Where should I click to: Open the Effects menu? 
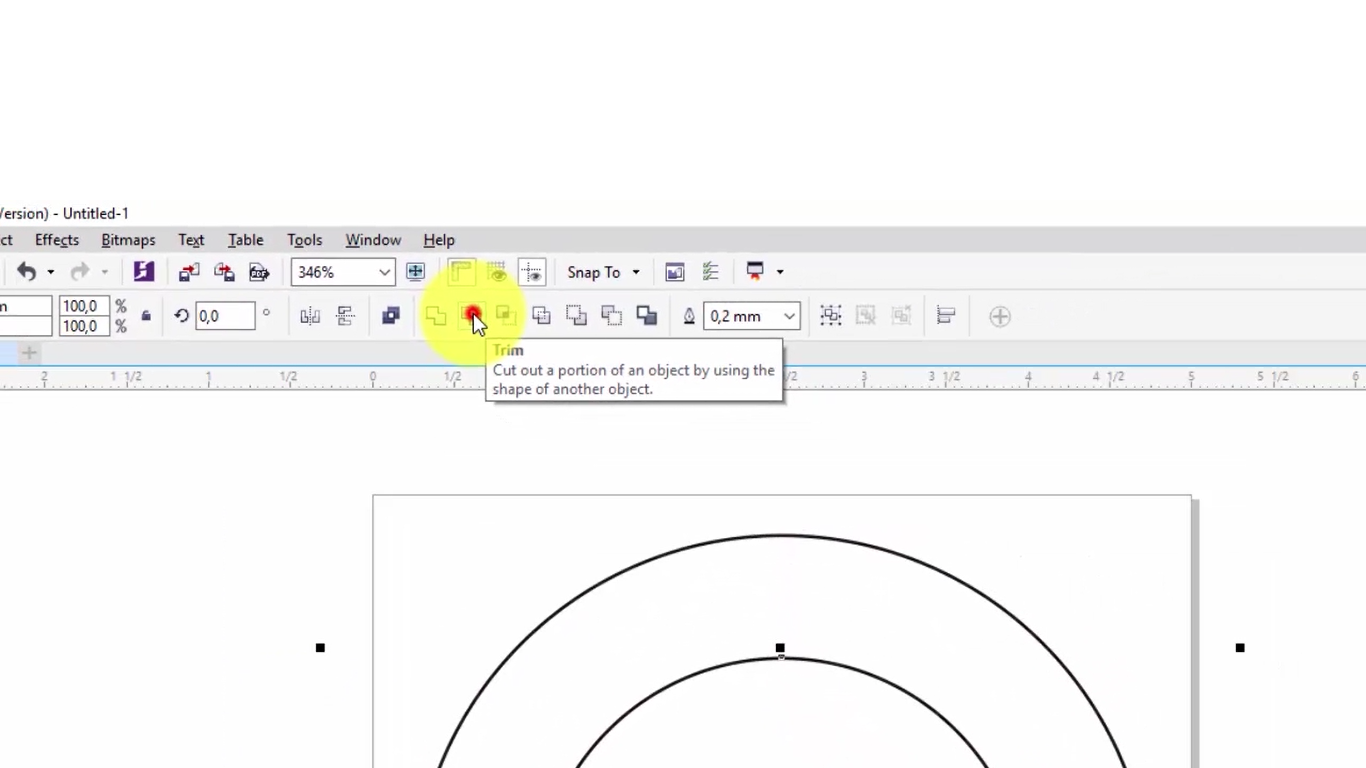pos(57,240)
